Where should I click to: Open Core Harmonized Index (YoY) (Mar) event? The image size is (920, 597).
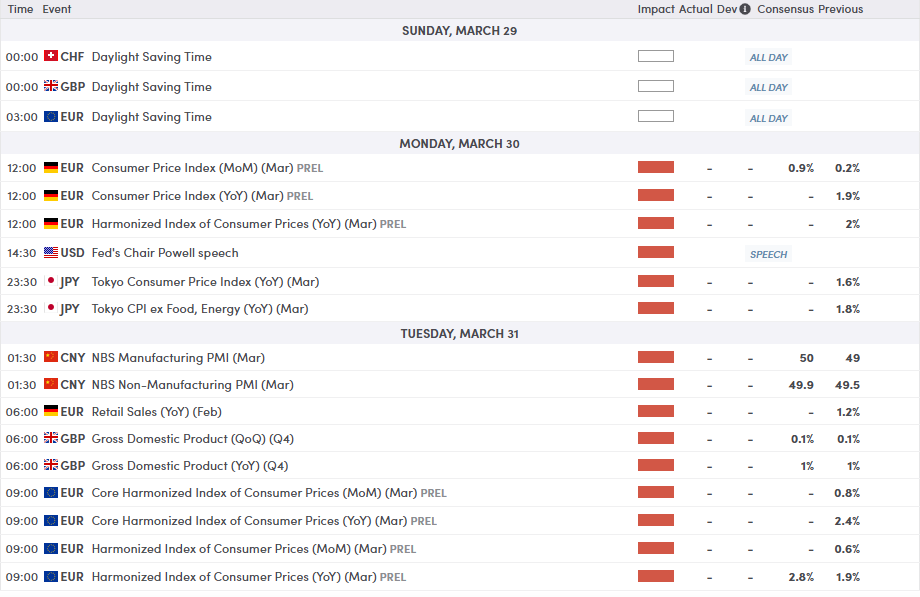264,521
